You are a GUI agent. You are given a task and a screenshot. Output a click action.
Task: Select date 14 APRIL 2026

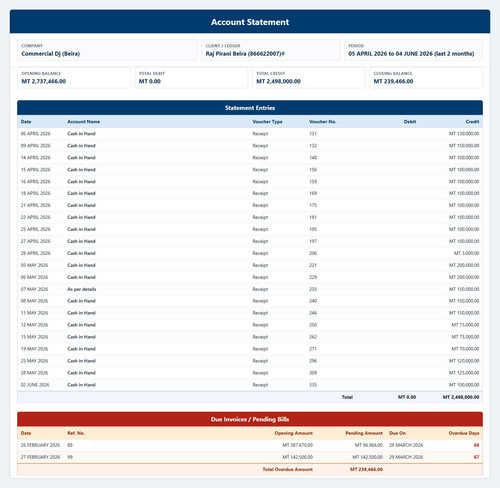point(36,158)
